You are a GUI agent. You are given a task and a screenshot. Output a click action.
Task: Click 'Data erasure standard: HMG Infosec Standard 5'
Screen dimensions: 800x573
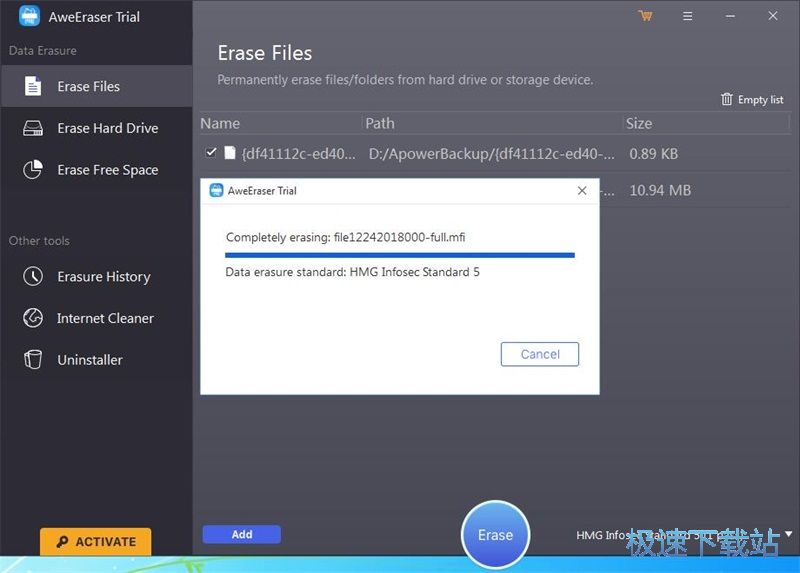[x=353, y=272]
